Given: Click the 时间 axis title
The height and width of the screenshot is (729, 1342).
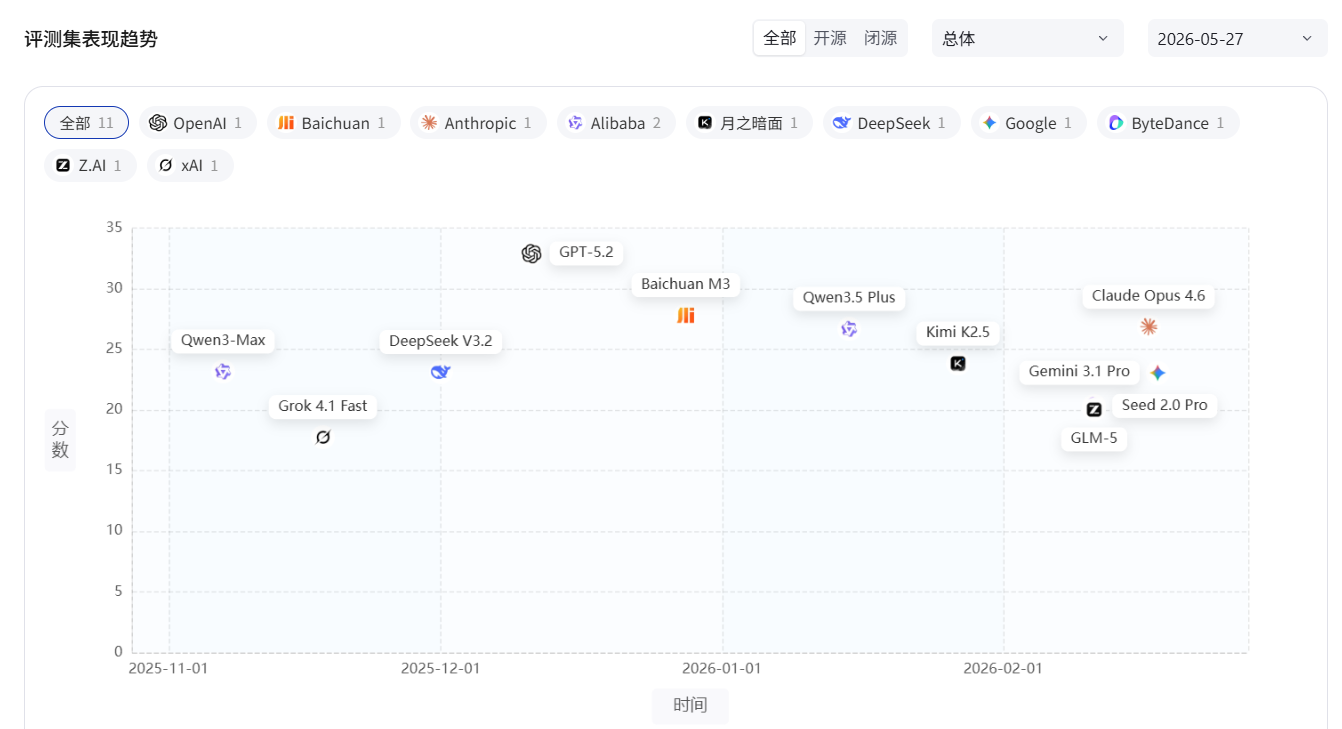Looking at the screenshot, I should 690,705.
